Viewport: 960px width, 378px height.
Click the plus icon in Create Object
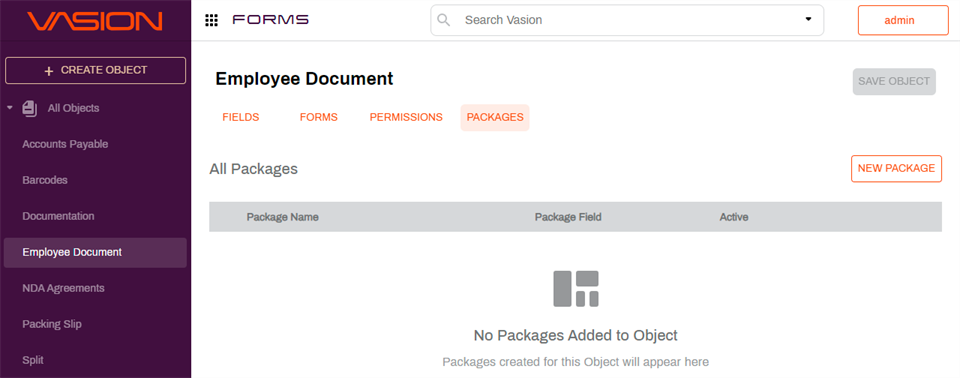[50, 71]
